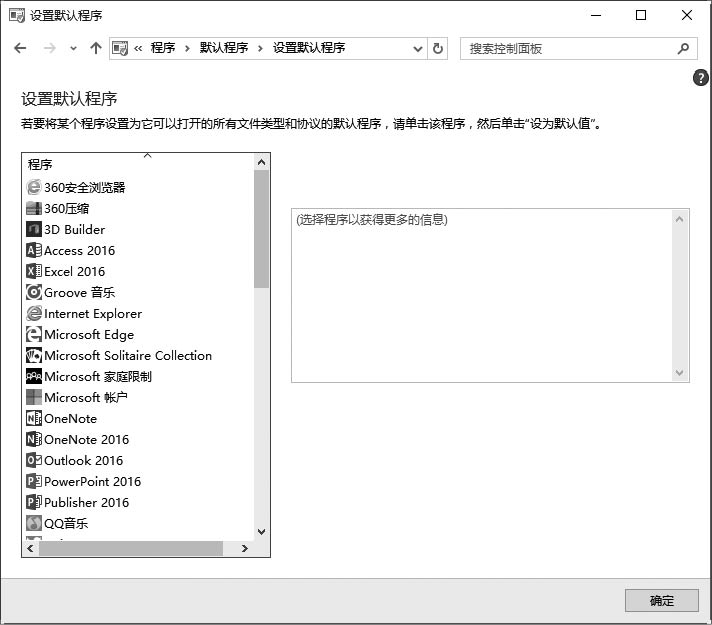
Task: Select the text 'Excel 2016' in list
Action: tap(74, 272)
